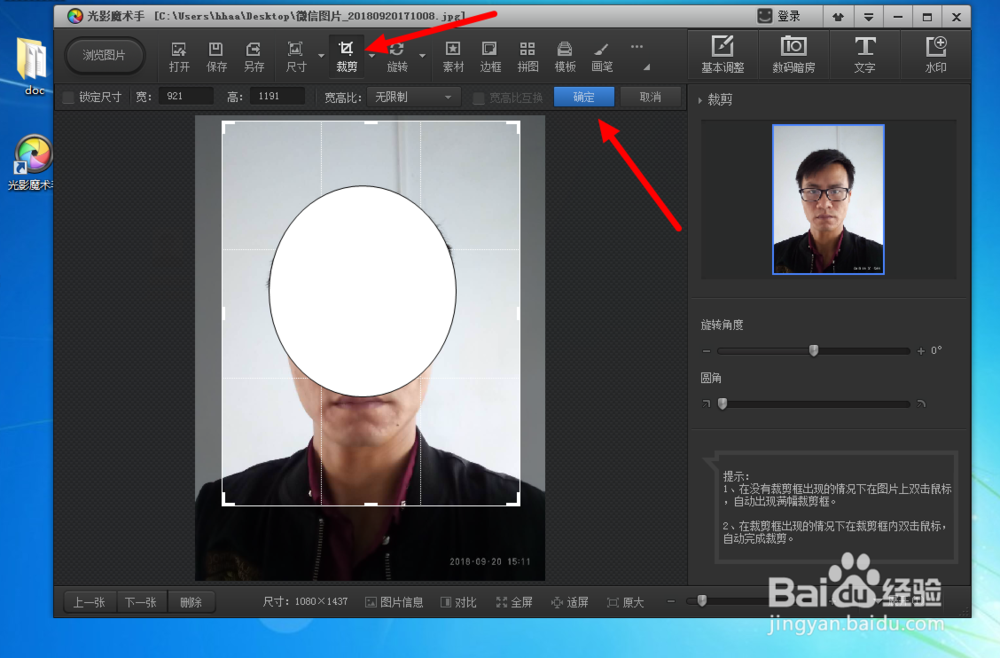Click the round-corner maximum icon

pyautogui.click(x=921, y=404)
